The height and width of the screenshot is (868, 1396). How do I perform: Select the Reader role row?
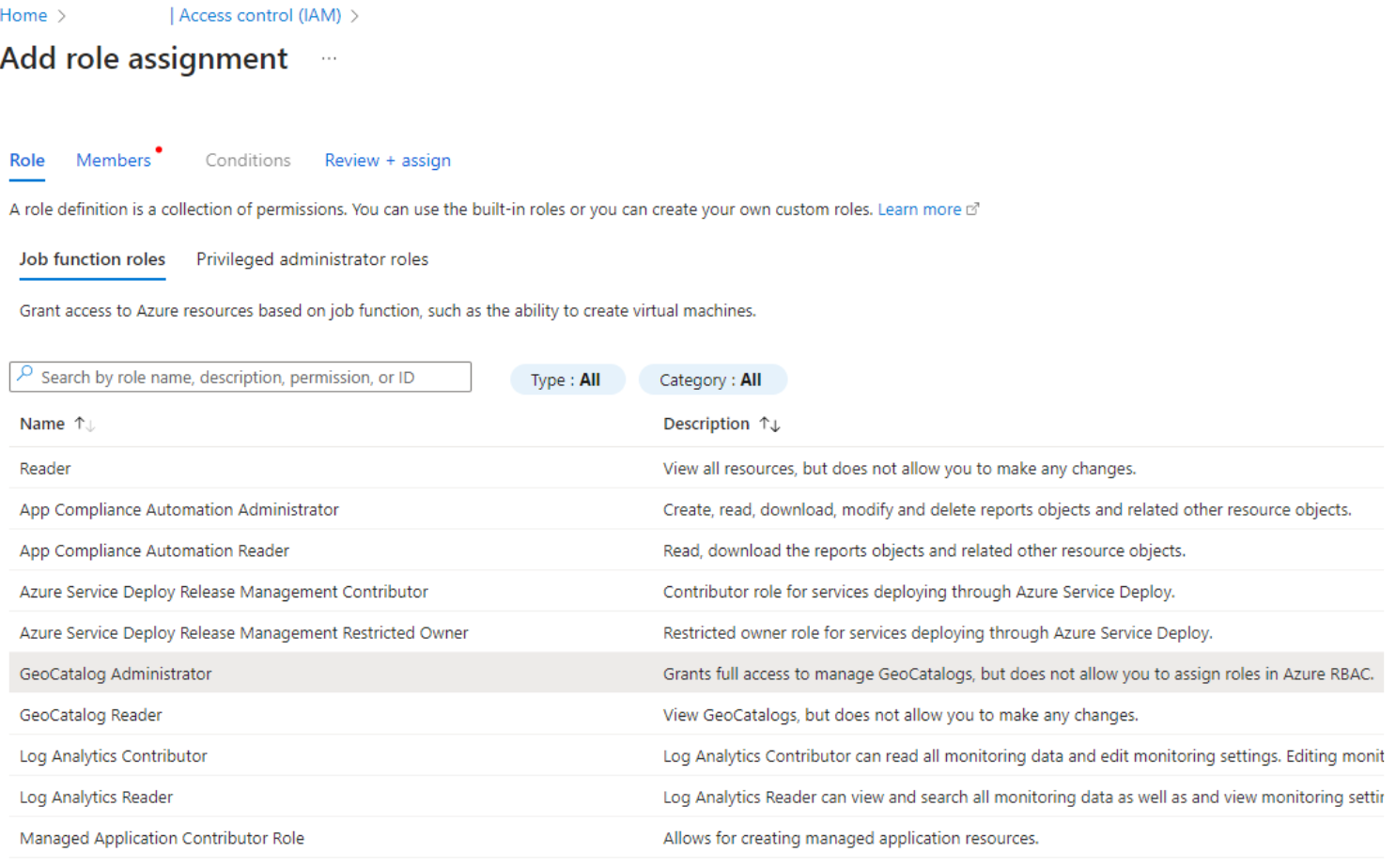[696, 468]
